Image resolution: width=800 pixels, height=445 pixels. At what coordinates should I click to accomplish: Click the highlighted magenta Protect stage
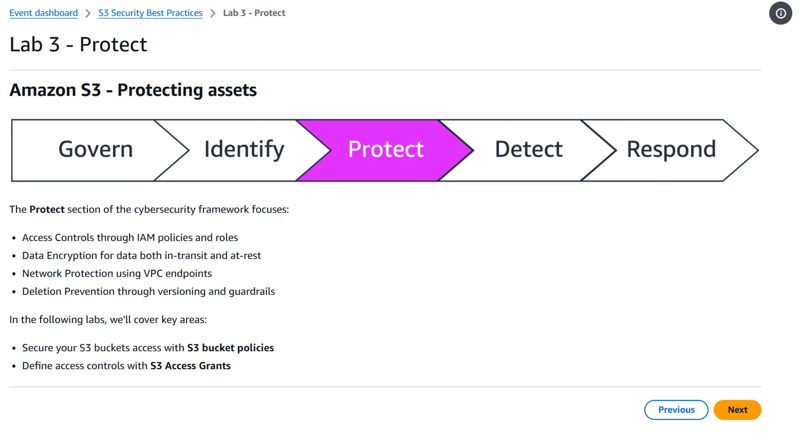click(x=385, y=150)
